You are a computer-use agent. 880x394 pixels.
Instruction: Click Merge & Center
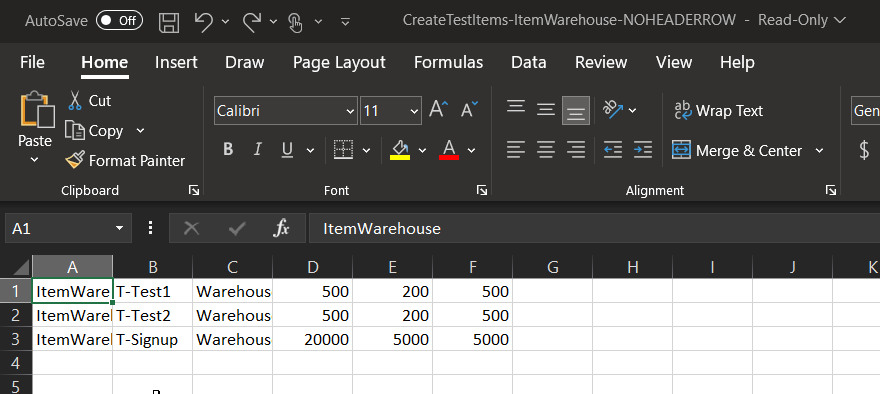[737, 150]
